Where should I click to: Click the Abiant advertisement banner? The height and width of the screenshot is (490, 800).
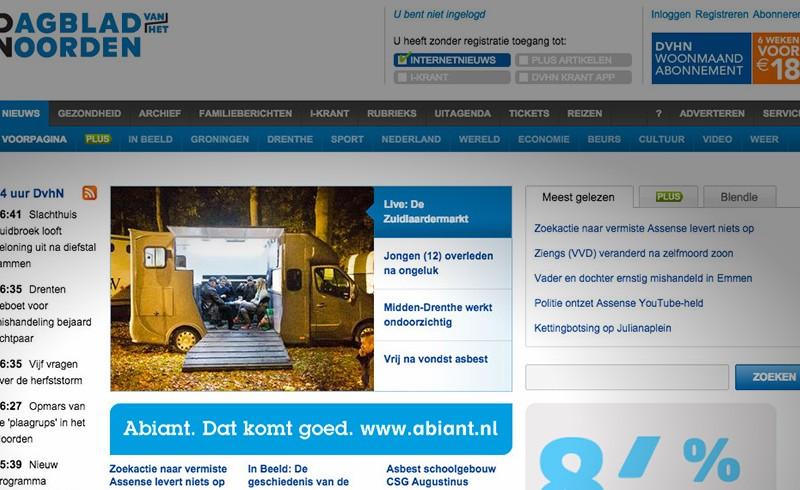(311, 429)
